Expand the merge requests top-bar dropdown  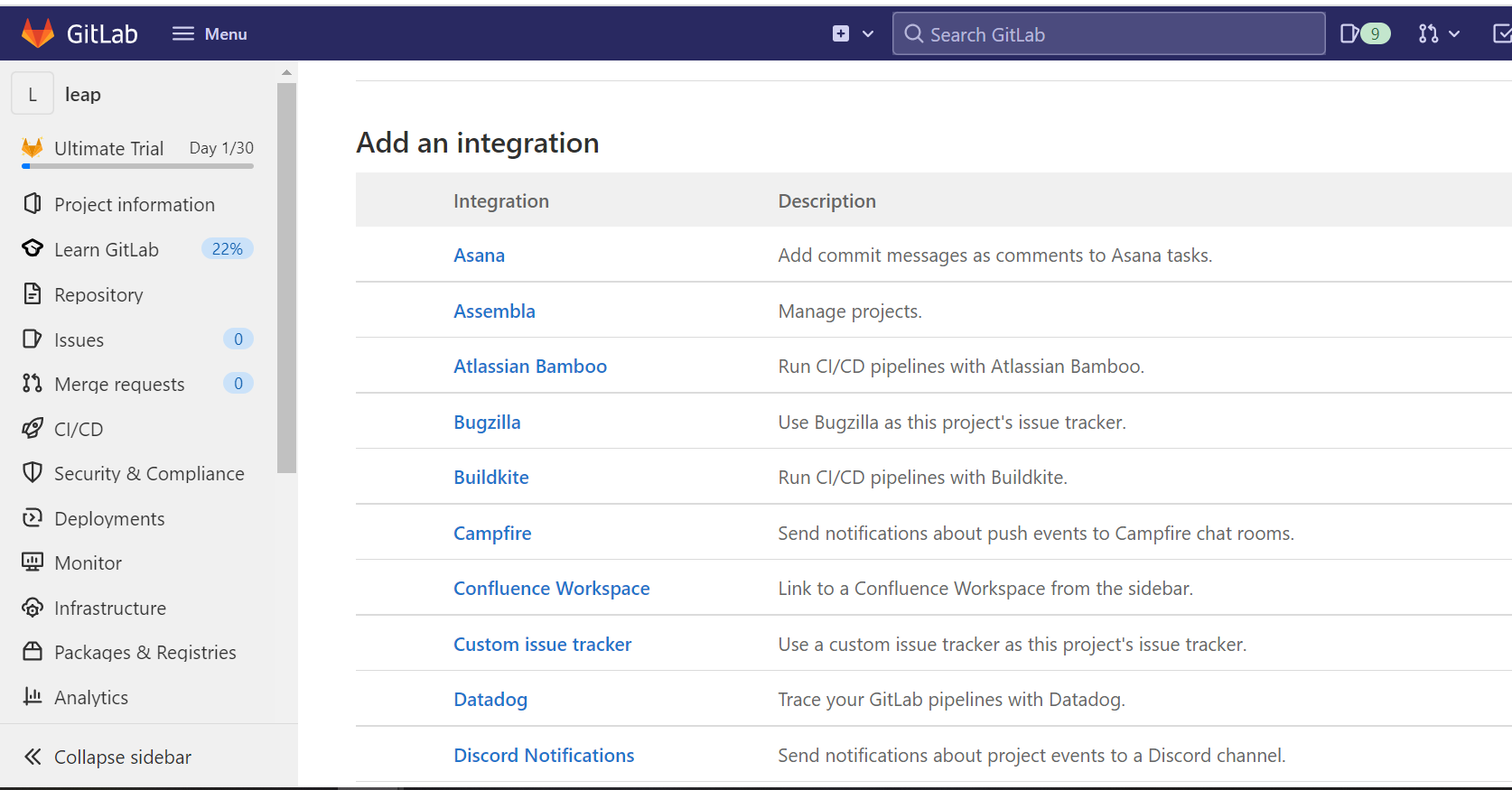(1439, 33)
